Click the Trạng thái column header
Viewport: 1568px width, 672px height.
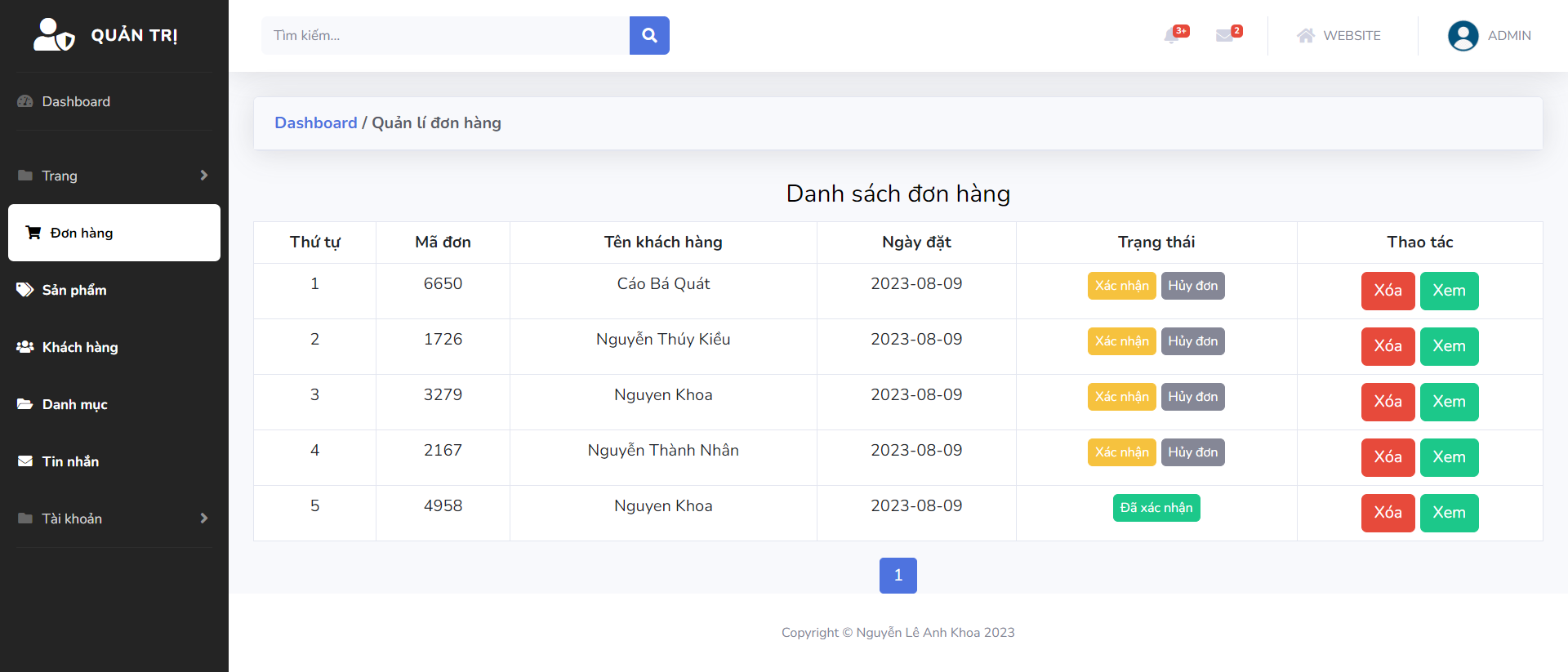click(1156, 242)
